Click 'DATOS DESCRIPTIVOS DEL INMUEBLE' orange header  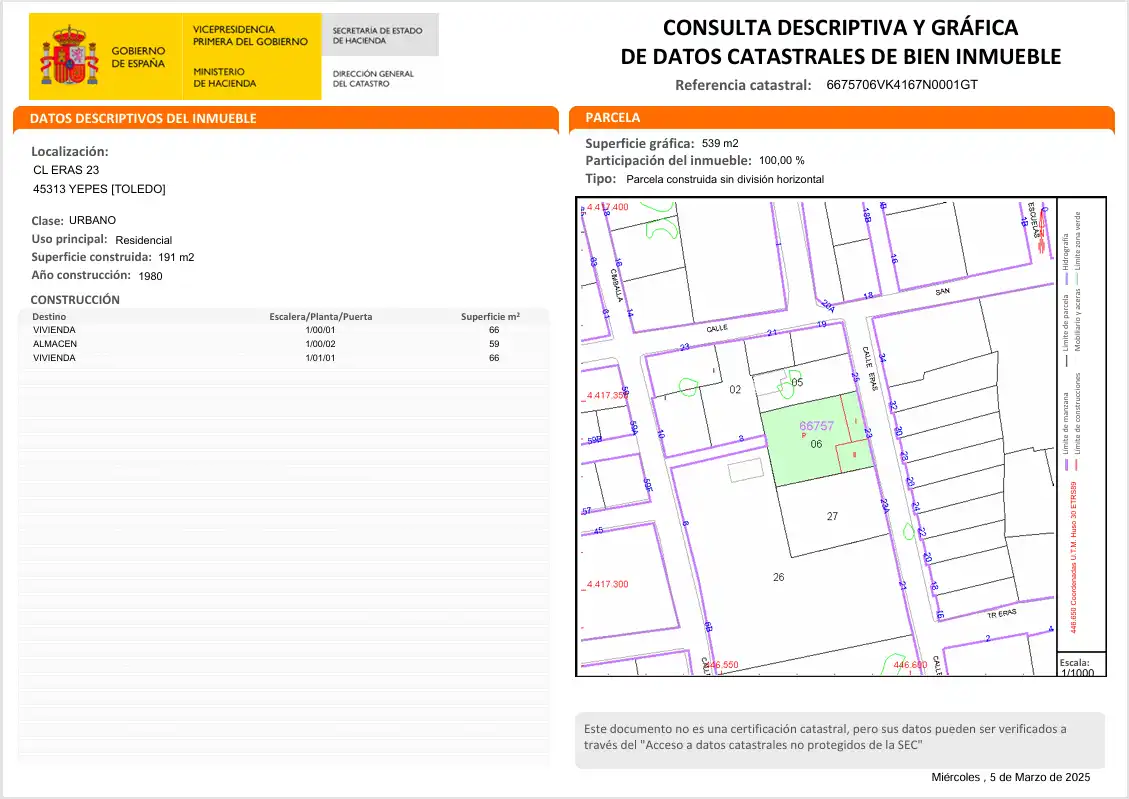[286, 118]
